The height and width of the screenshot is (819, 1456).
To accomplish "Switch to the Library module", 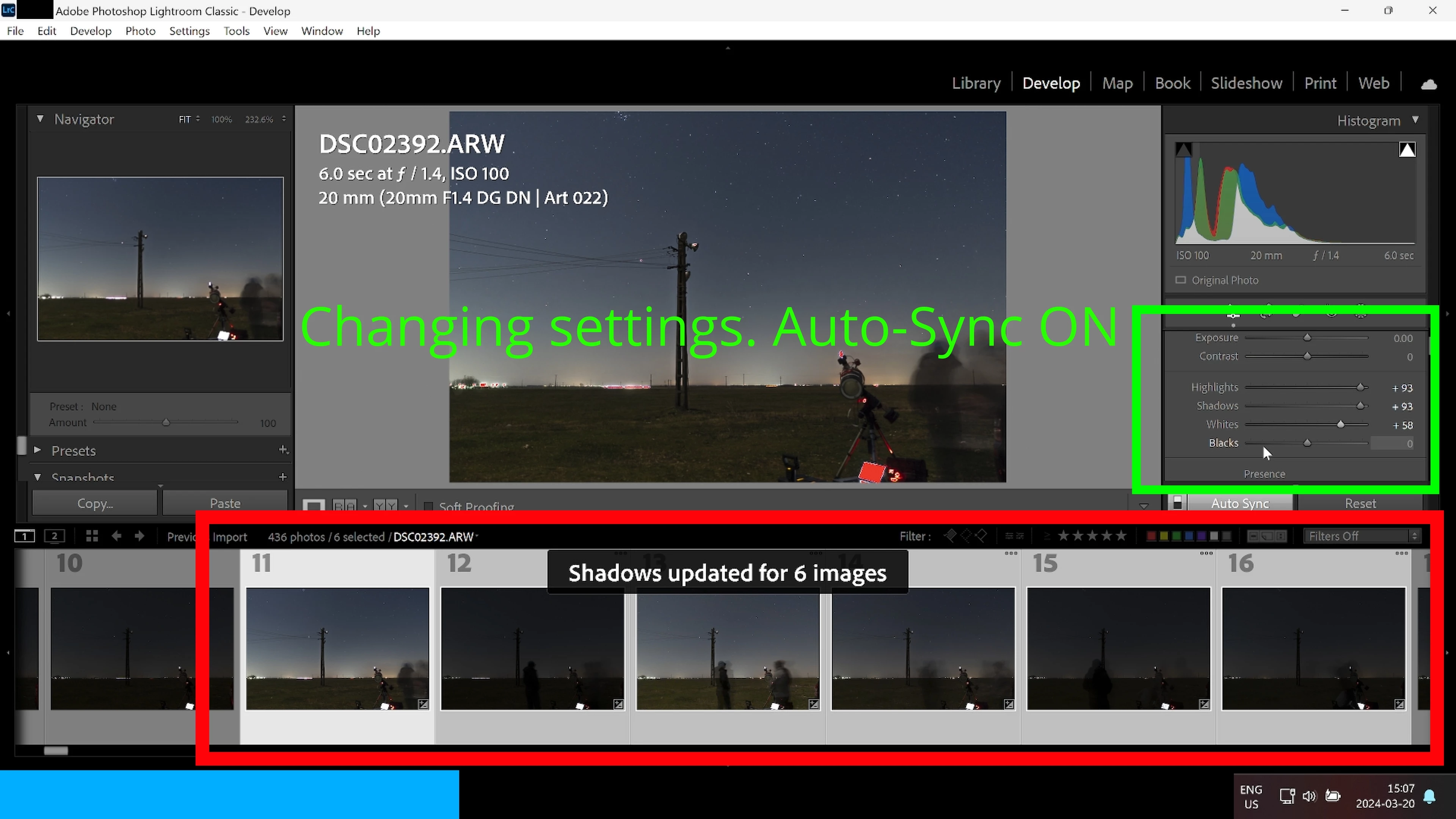I will pyautogui.click(x=976, y=84).
